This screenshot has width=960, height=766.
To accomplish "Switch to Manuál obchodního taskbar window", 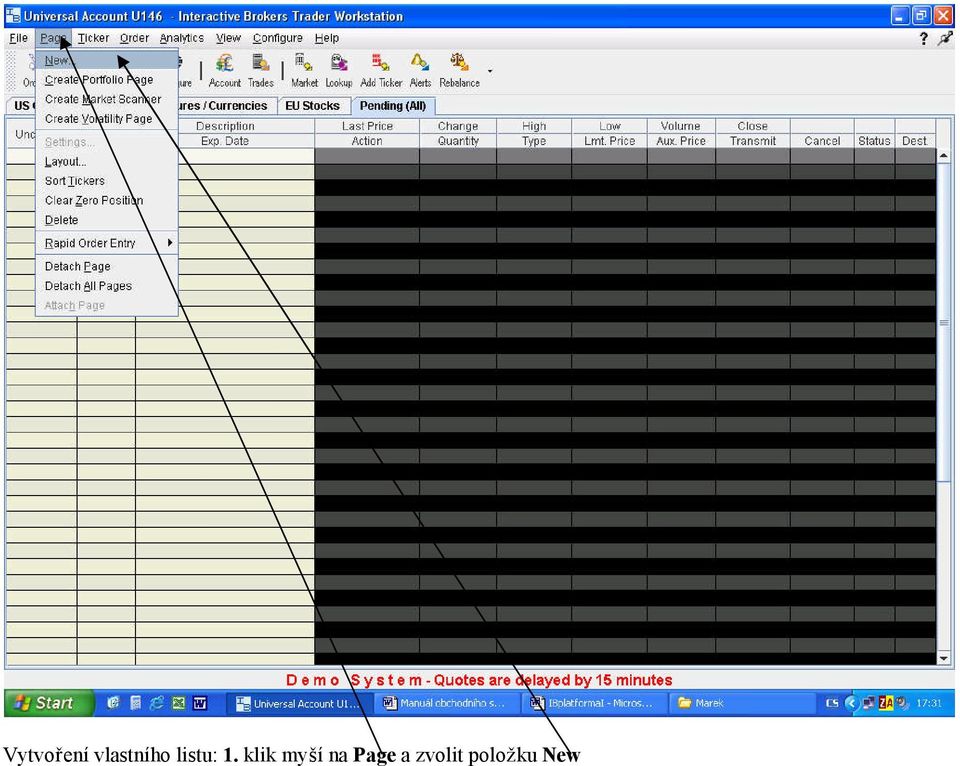I will click(446, 704).
